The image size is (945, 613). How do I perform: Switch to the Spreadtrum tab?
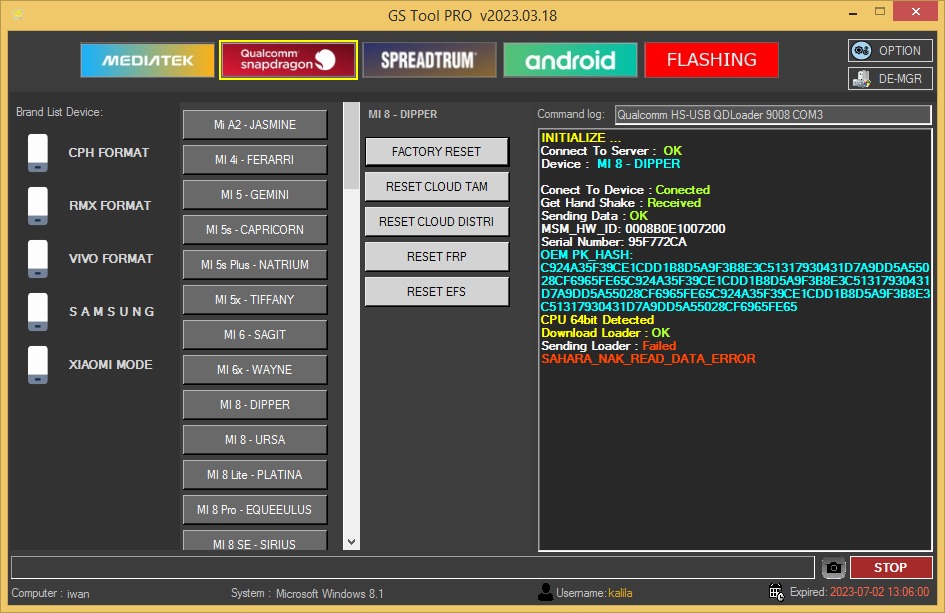pos(429,60)
